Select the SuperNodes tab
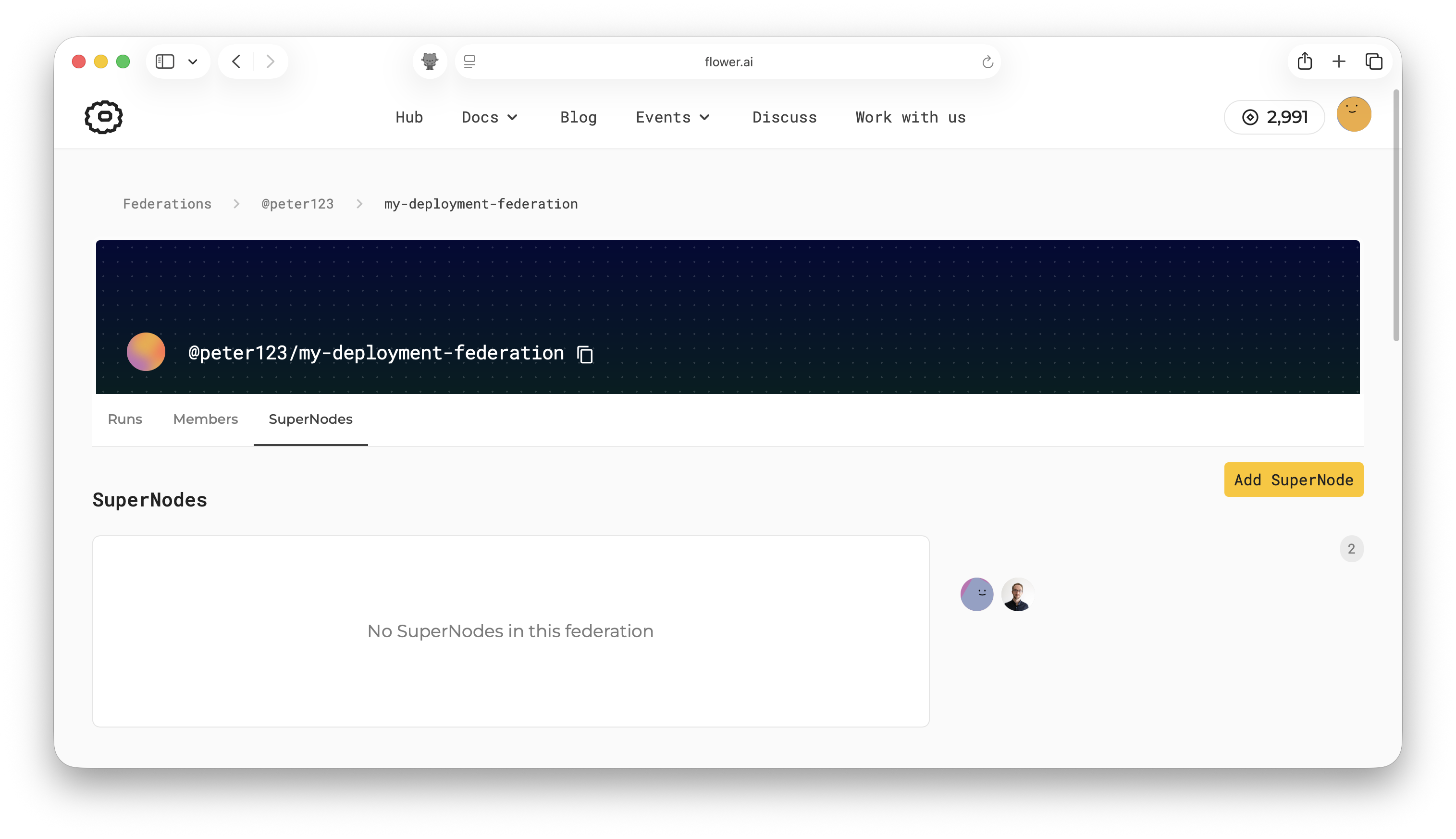 tap(310, 419)
